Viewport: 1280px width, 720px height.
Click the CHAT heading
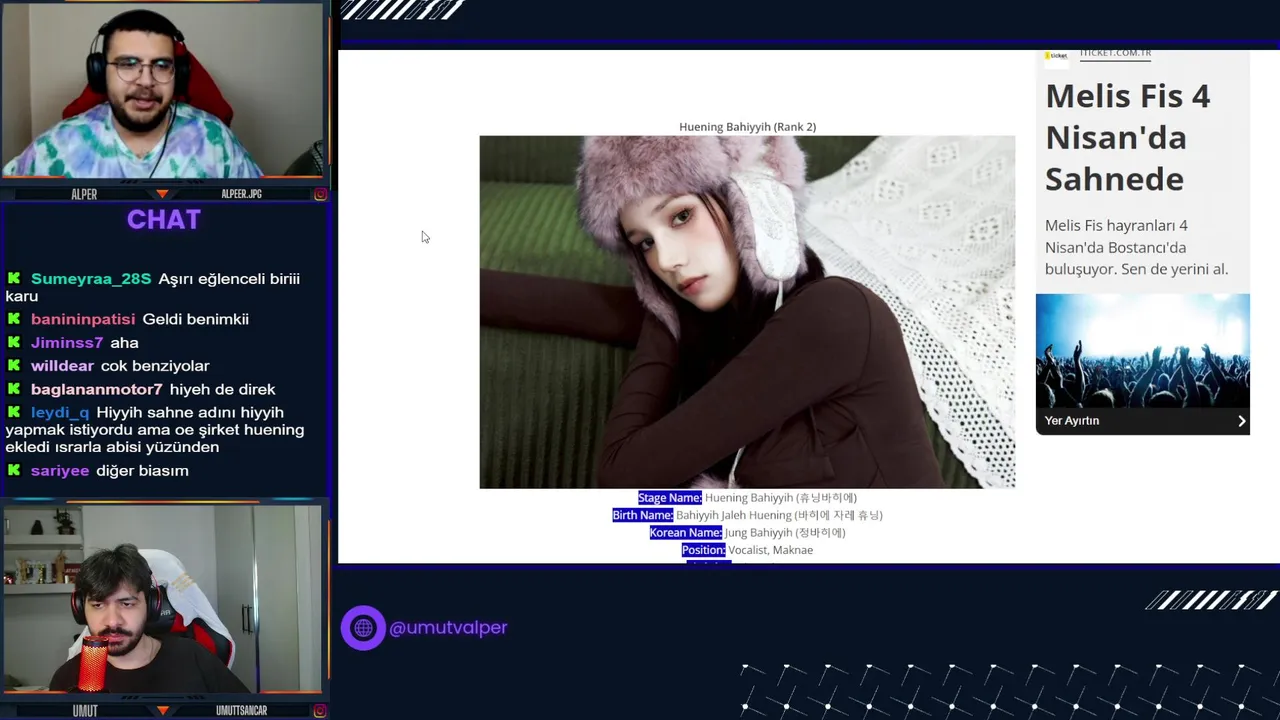point(164,220)
